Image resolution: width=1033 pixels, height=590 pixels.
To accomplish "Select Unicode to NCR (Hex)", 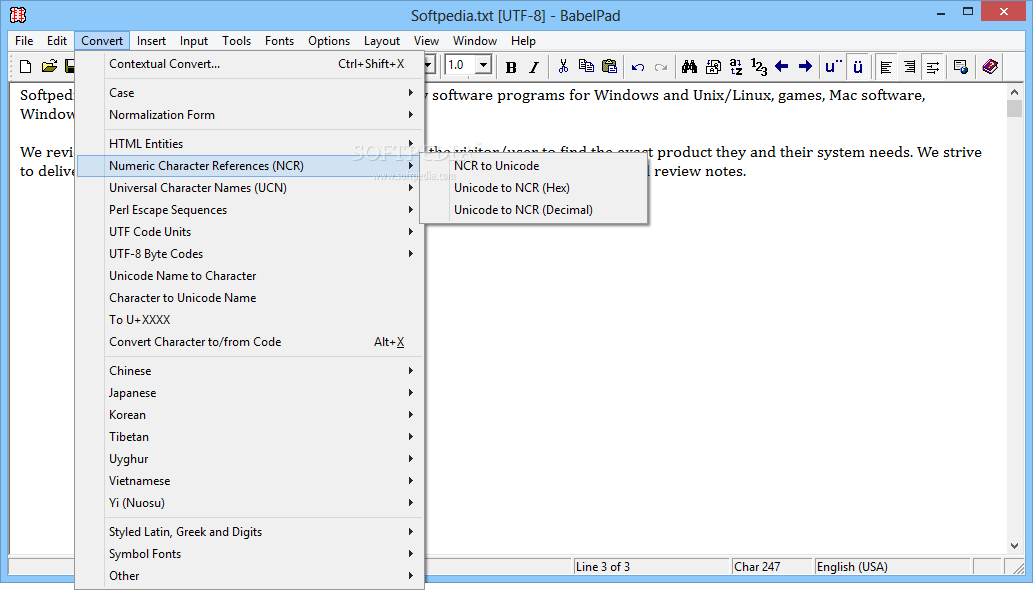I will 534,188.
